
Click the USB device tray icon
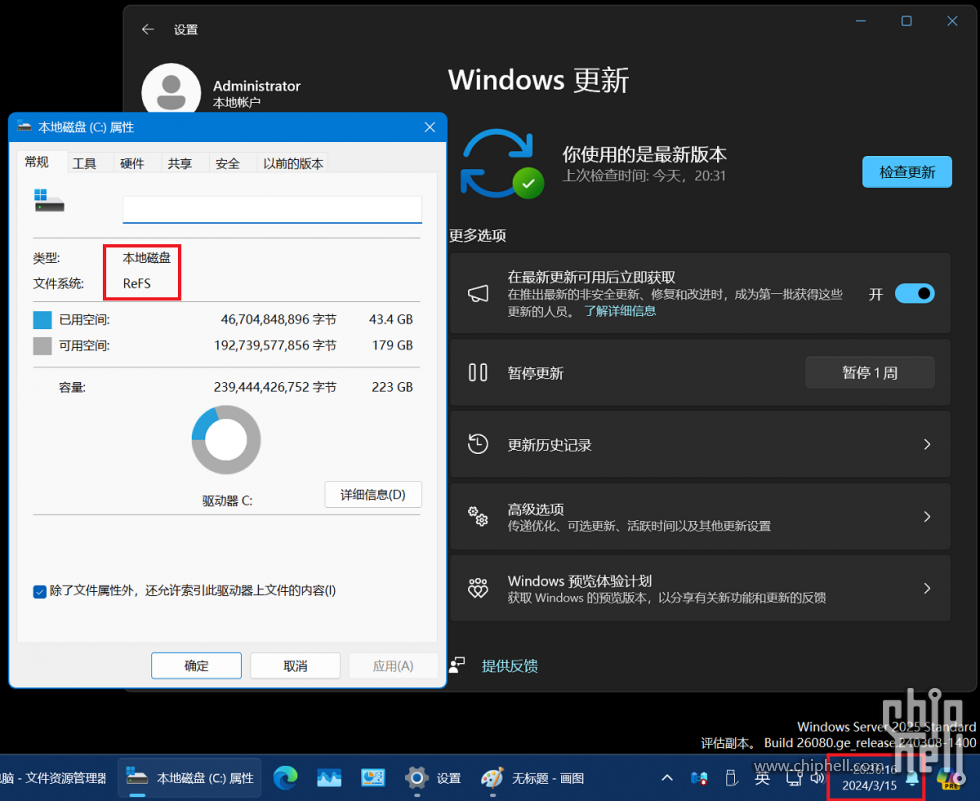click(x=730, y=779)
